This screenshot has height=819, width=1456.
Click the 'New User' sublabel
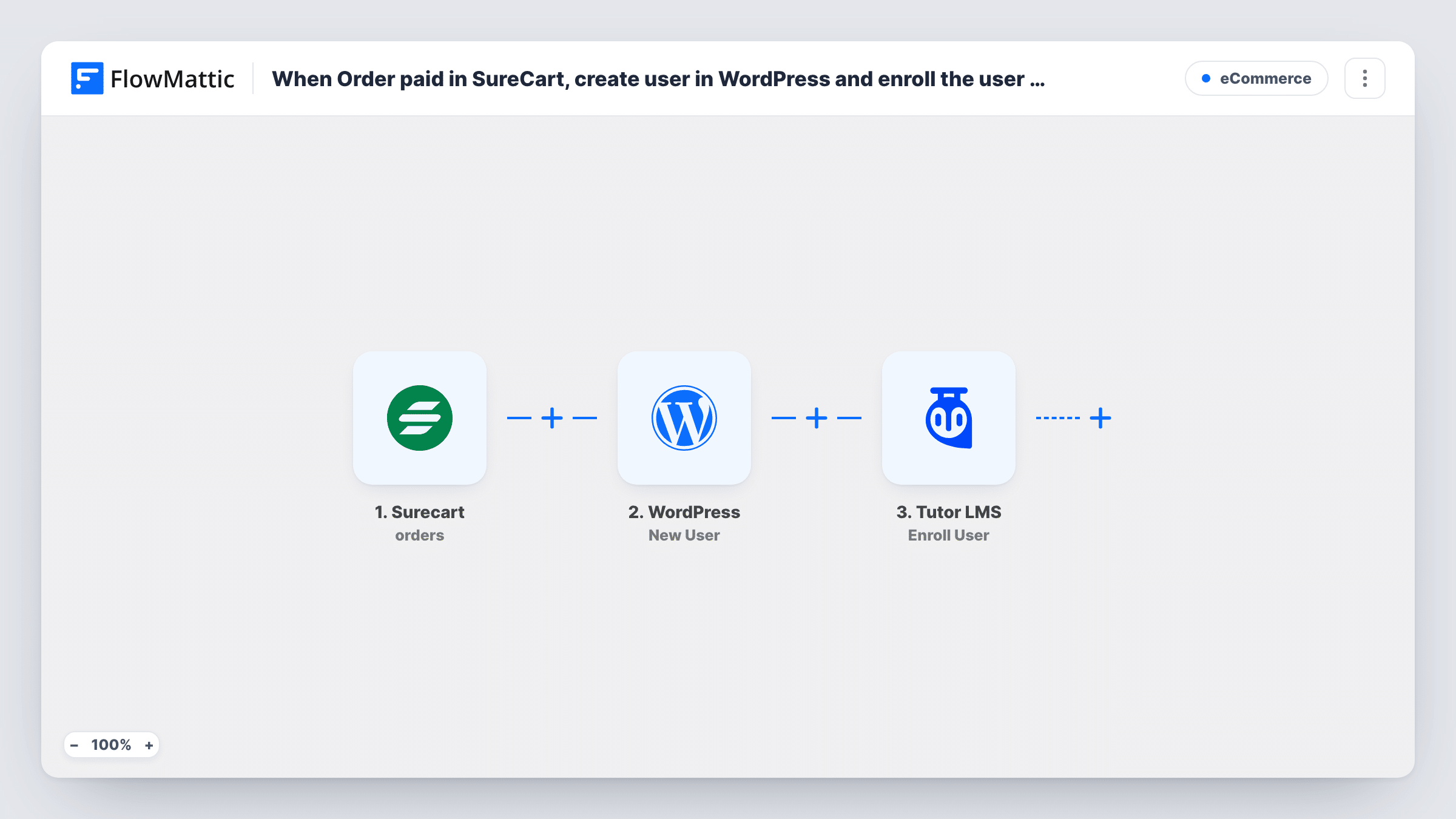coord(684,535)
